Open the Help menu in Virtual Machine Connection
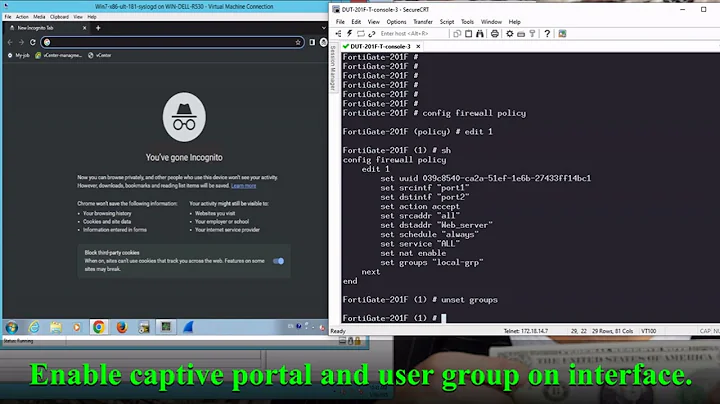This screenshot has width=720, height=404. (x=92, y=17)
